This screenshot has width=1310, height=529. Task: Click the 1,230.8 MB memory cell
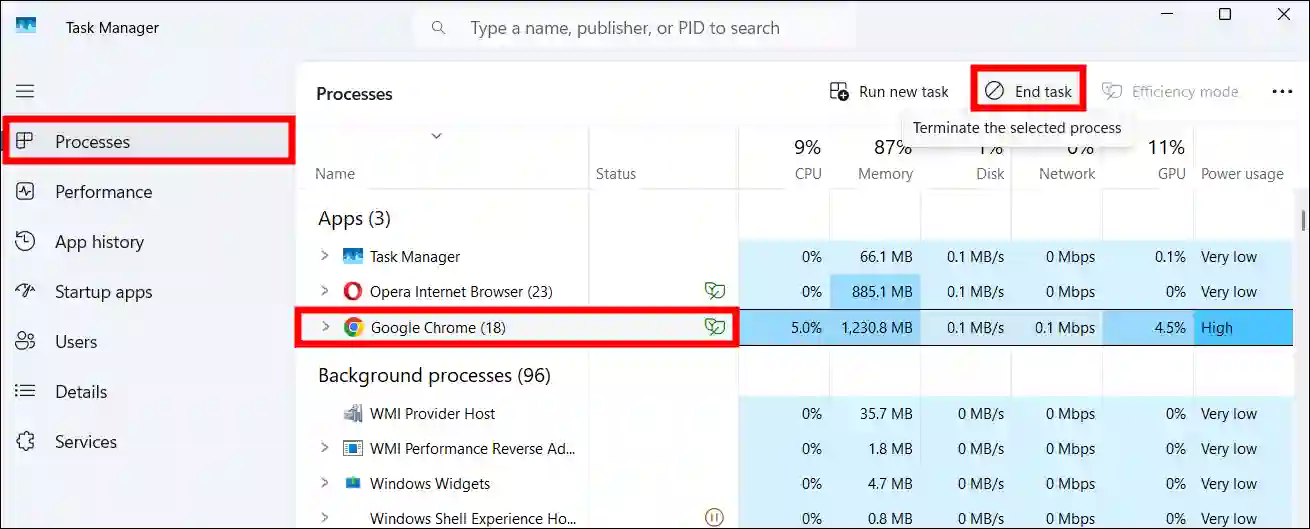point(876,327)
